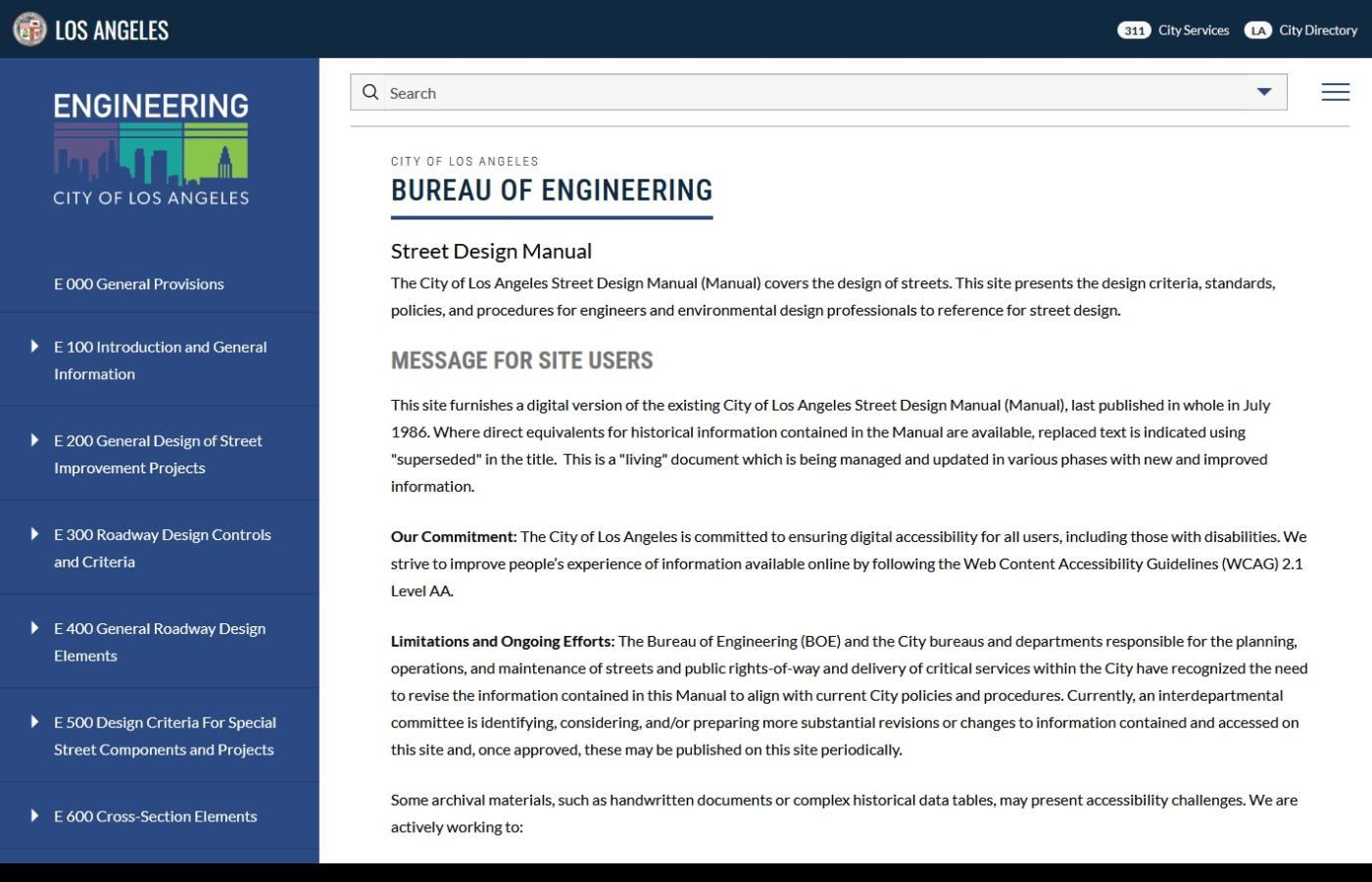
Task: Open the hamburger navigation menu
Action: (1335, 91)
